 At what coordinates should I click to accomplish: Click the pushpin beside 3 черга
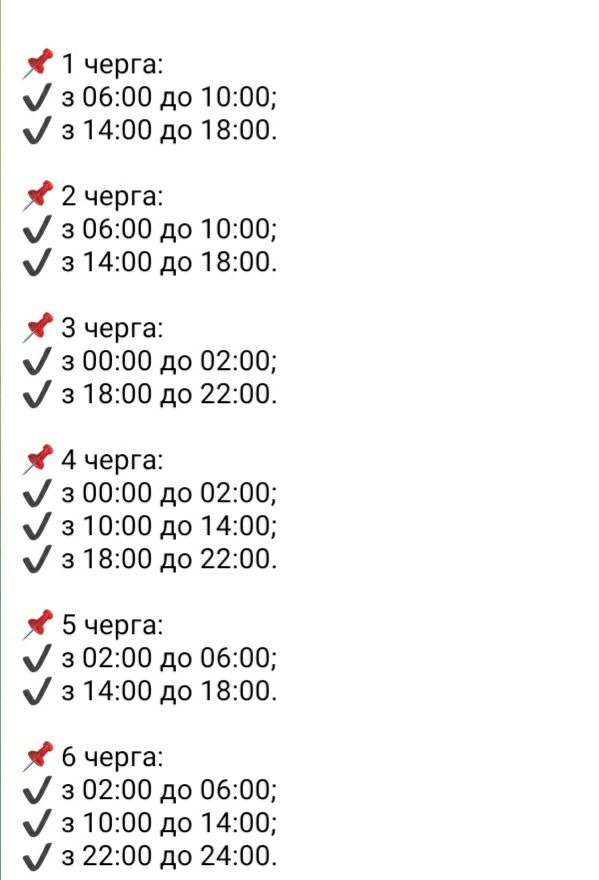click(x=38, y=328)
